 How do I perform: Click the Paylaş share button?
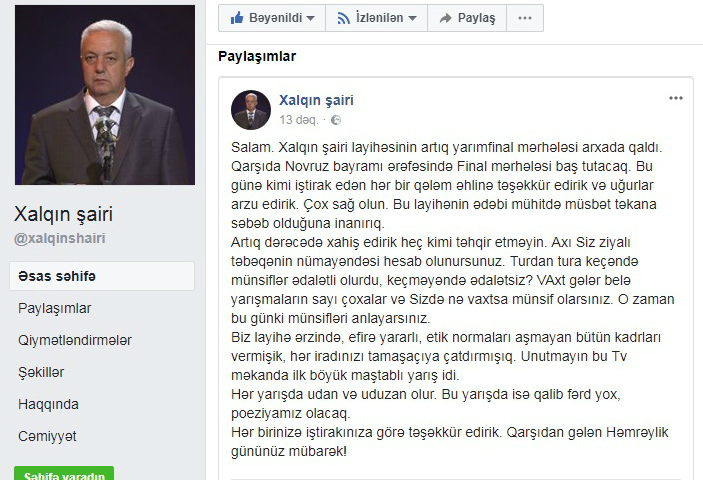point(467,18)
